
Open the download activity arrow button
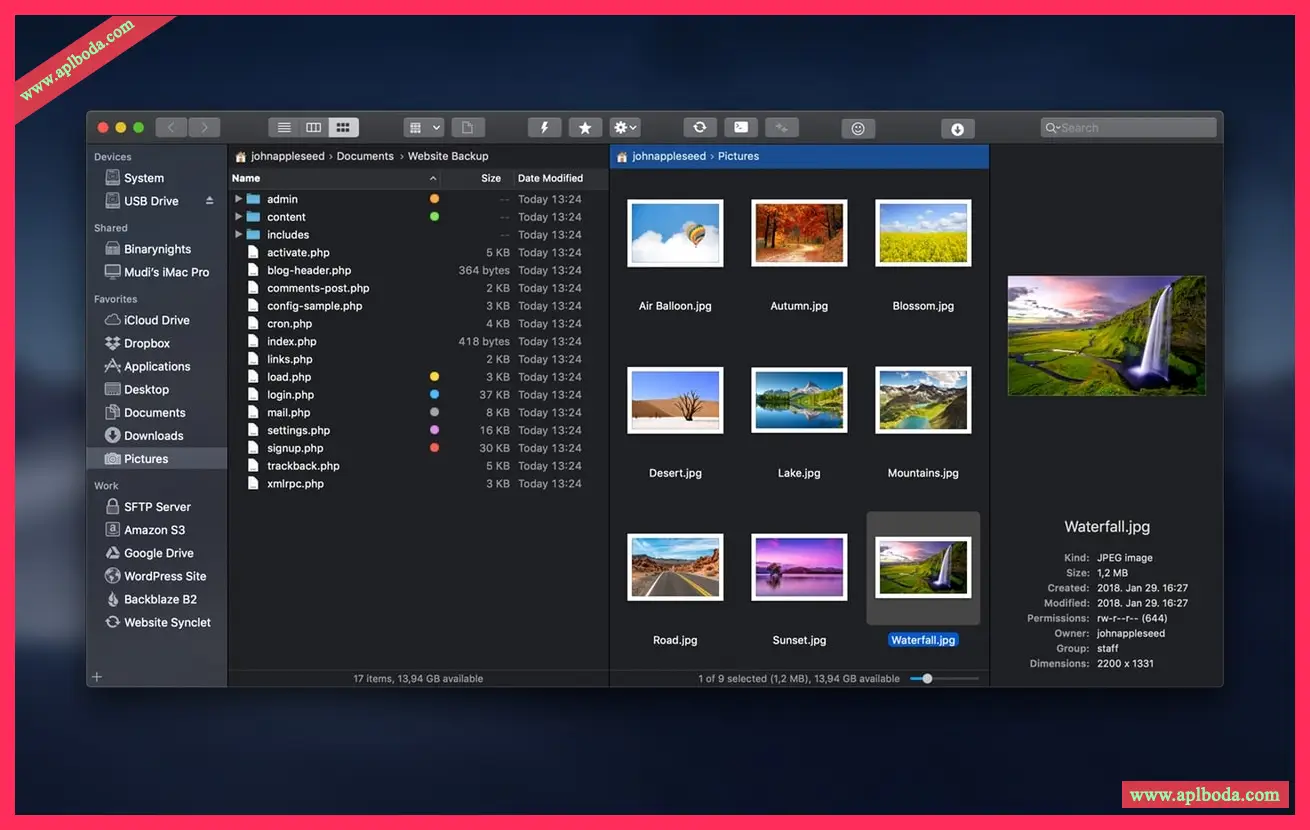coord(957,128)
